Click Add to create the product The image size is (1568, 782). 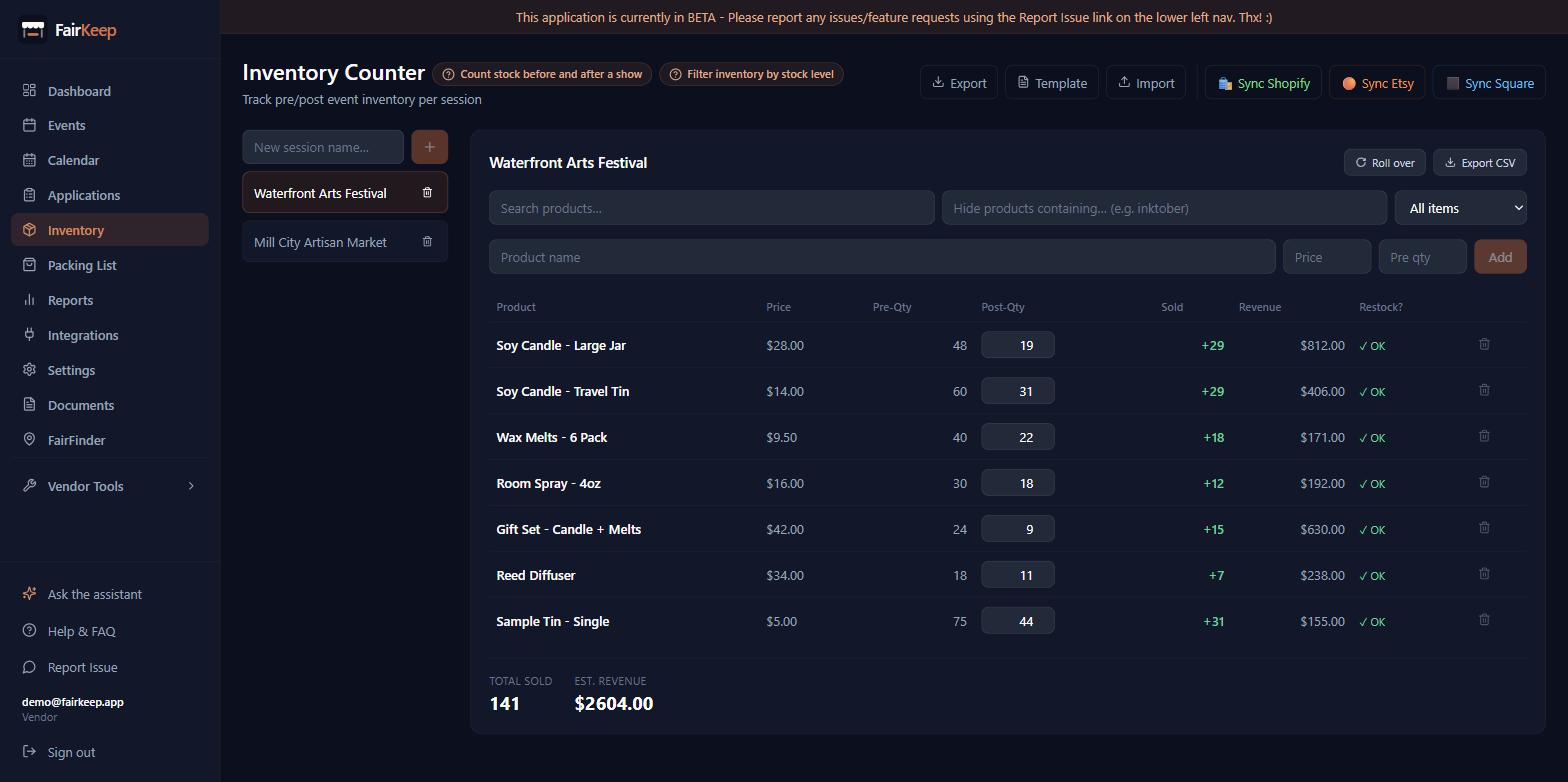[1500, 257]
